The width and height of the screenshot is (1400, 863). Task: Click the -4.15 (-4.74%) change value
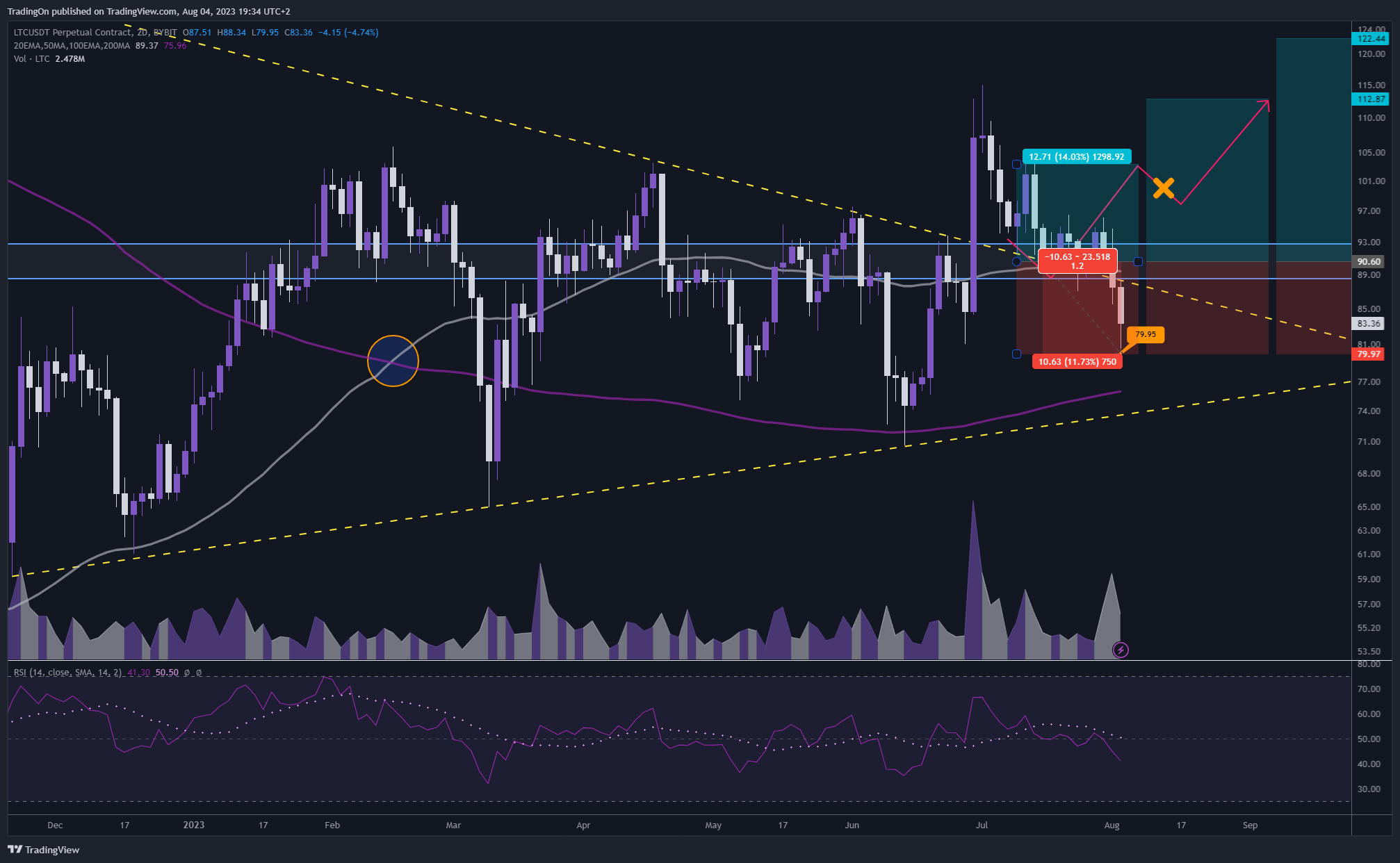(348, 33)
